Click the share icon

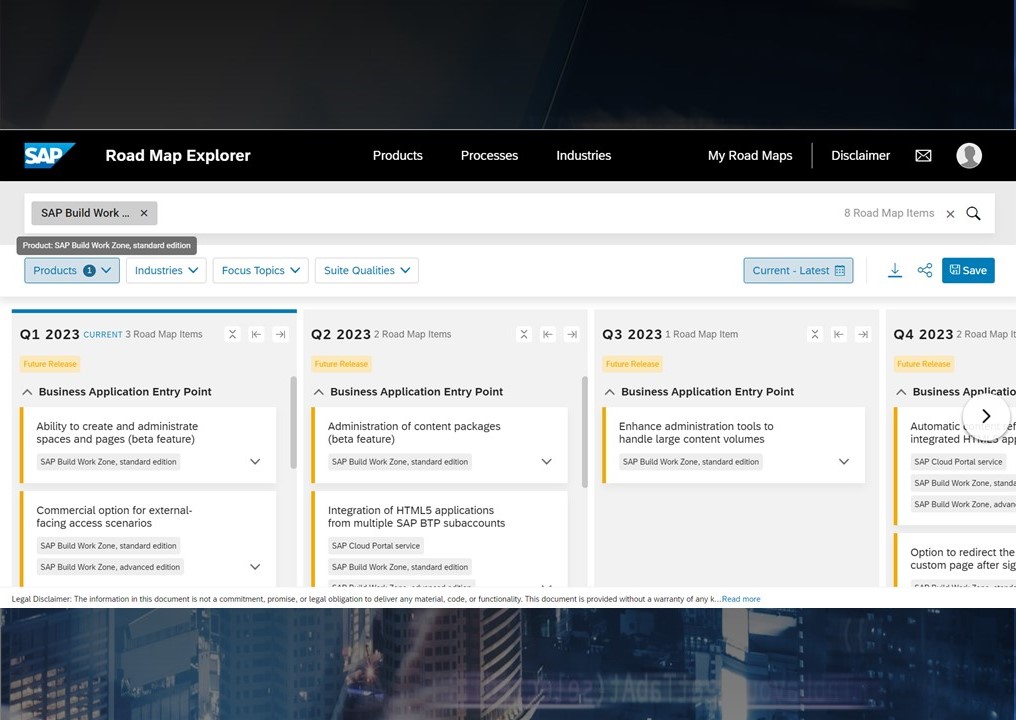point(925,270)
